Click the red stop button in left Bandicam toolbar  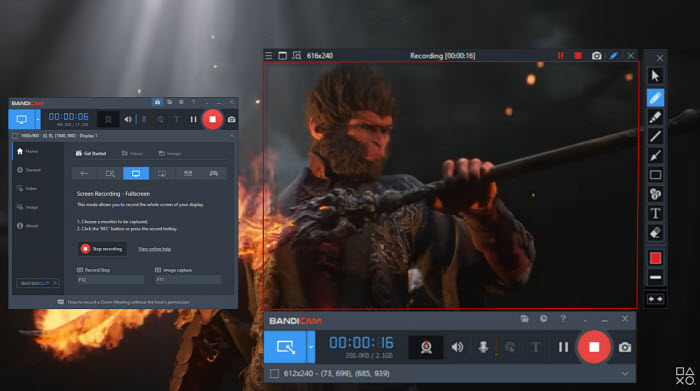[x=212, y=119]
